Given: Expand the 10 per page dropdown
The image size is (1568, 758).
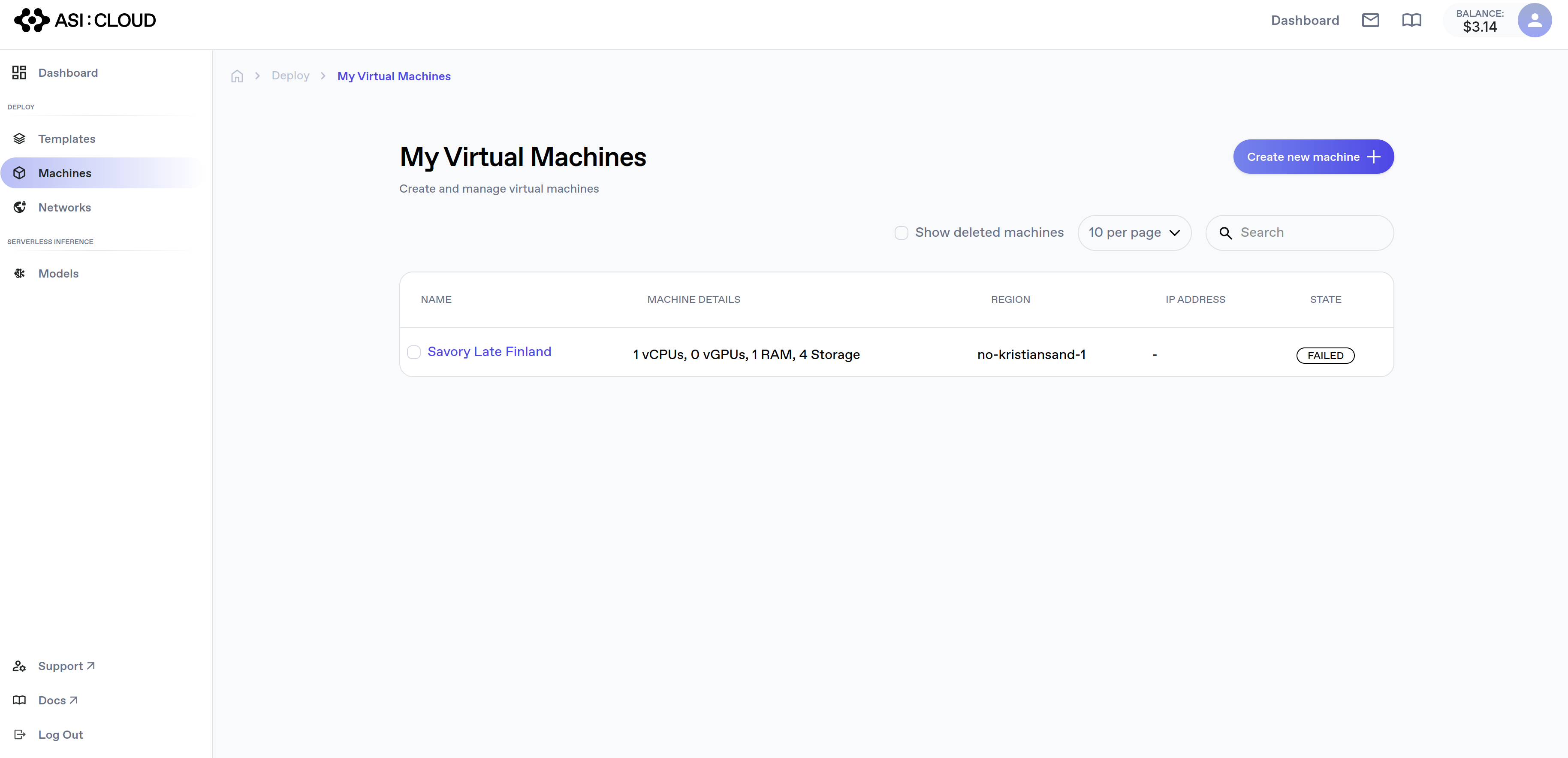Looking at the screenshot, I should point(1134,233).
